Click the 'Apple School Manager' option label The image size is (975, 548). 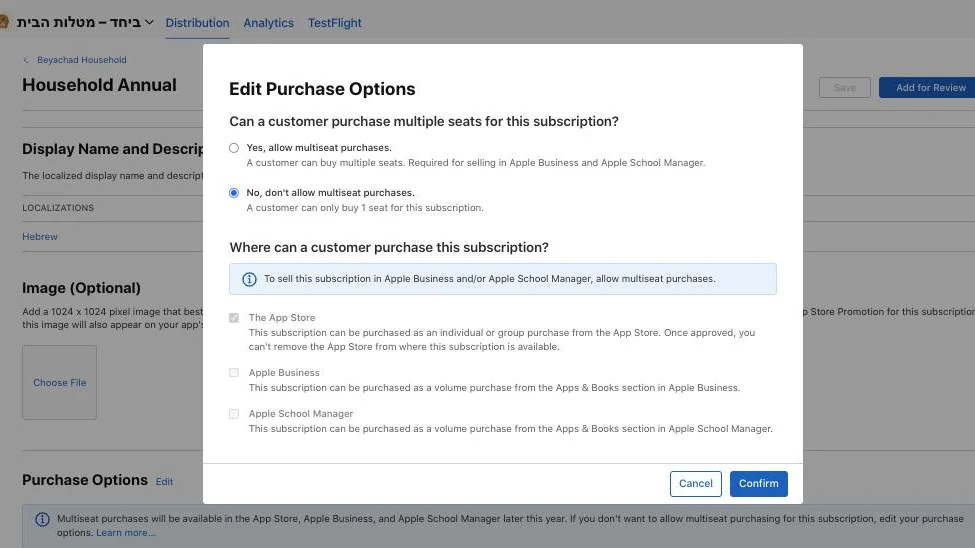click(301, 414)
